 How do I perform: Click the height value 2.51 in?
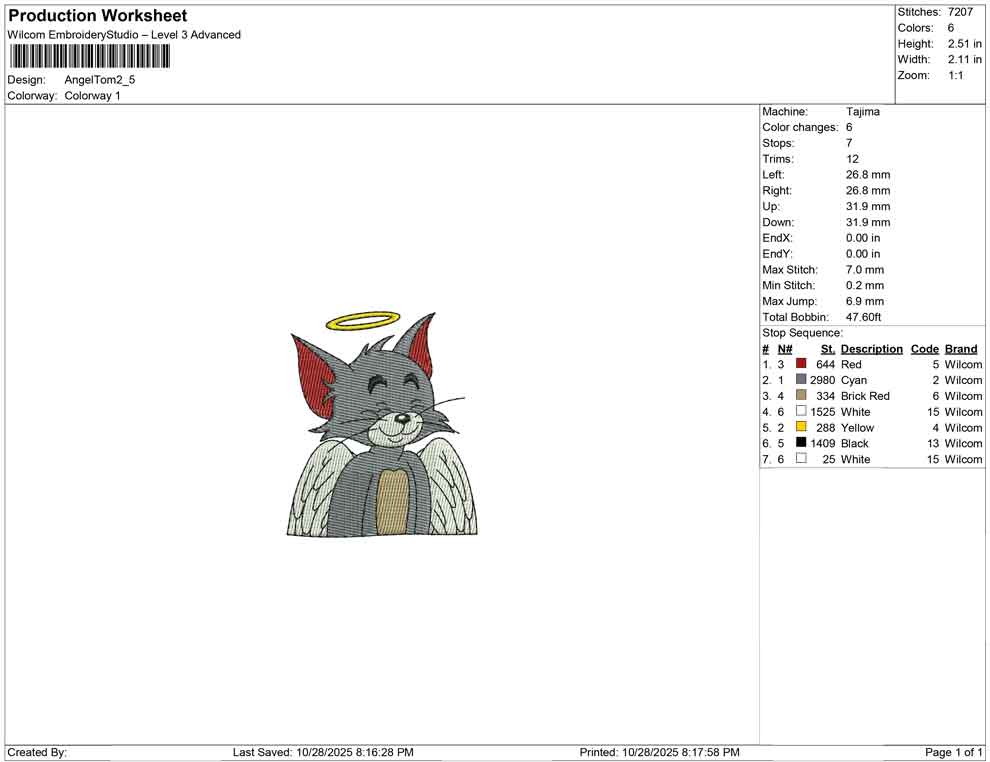pos(964,44)
